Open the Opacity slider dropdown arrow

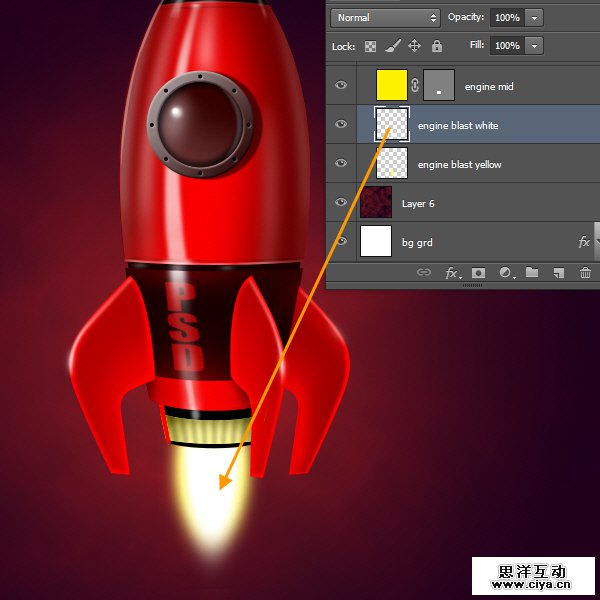[x=534, y=18]
